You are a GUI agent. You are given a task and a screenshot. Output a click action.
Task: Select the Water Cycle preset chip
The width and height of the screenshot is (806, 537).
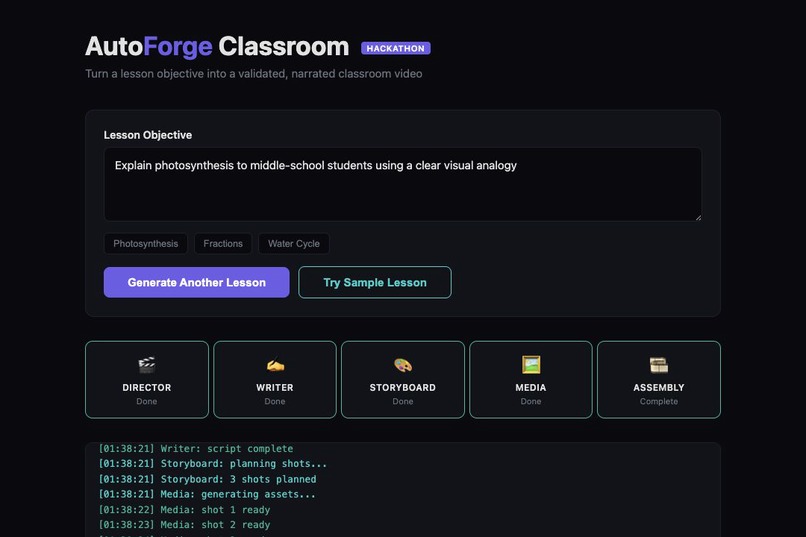(294, 244)
